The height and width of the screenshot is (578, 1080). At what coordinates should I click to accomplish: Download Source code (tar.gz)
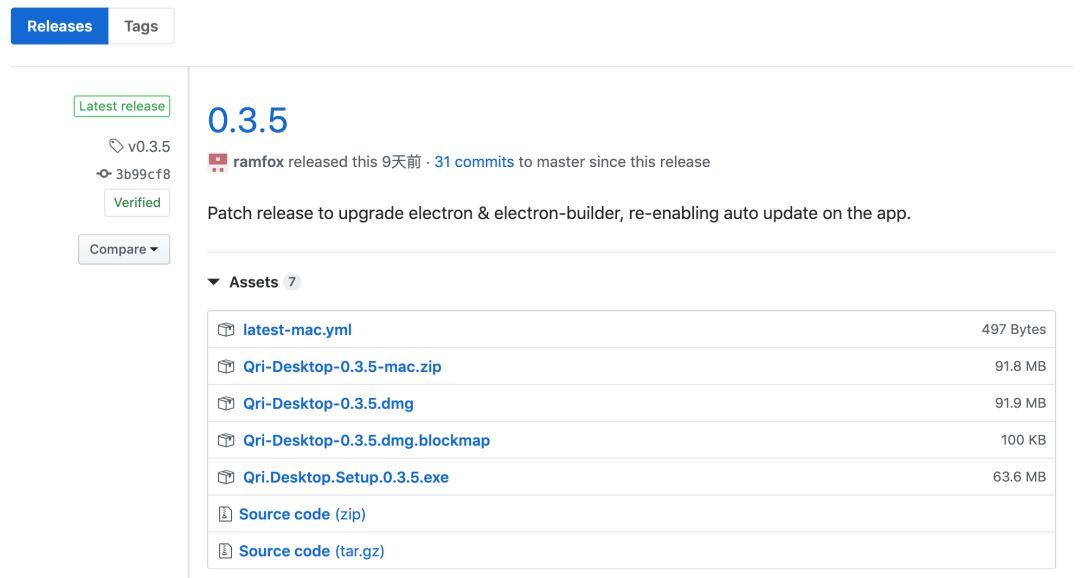(311, 551)
